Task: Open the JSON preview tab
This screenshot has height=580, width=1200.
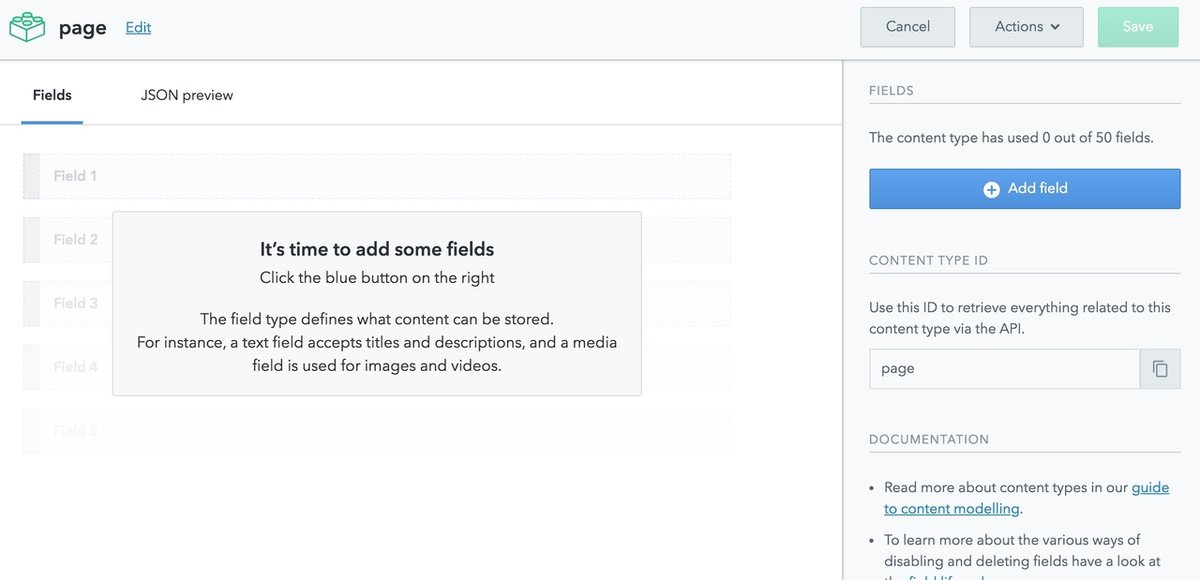Action: (x=187, y=95)
